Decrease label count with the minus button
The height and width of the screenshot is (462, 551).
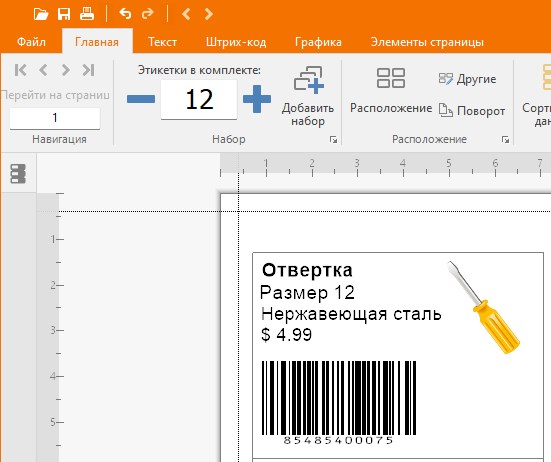[x=141, y=99]
